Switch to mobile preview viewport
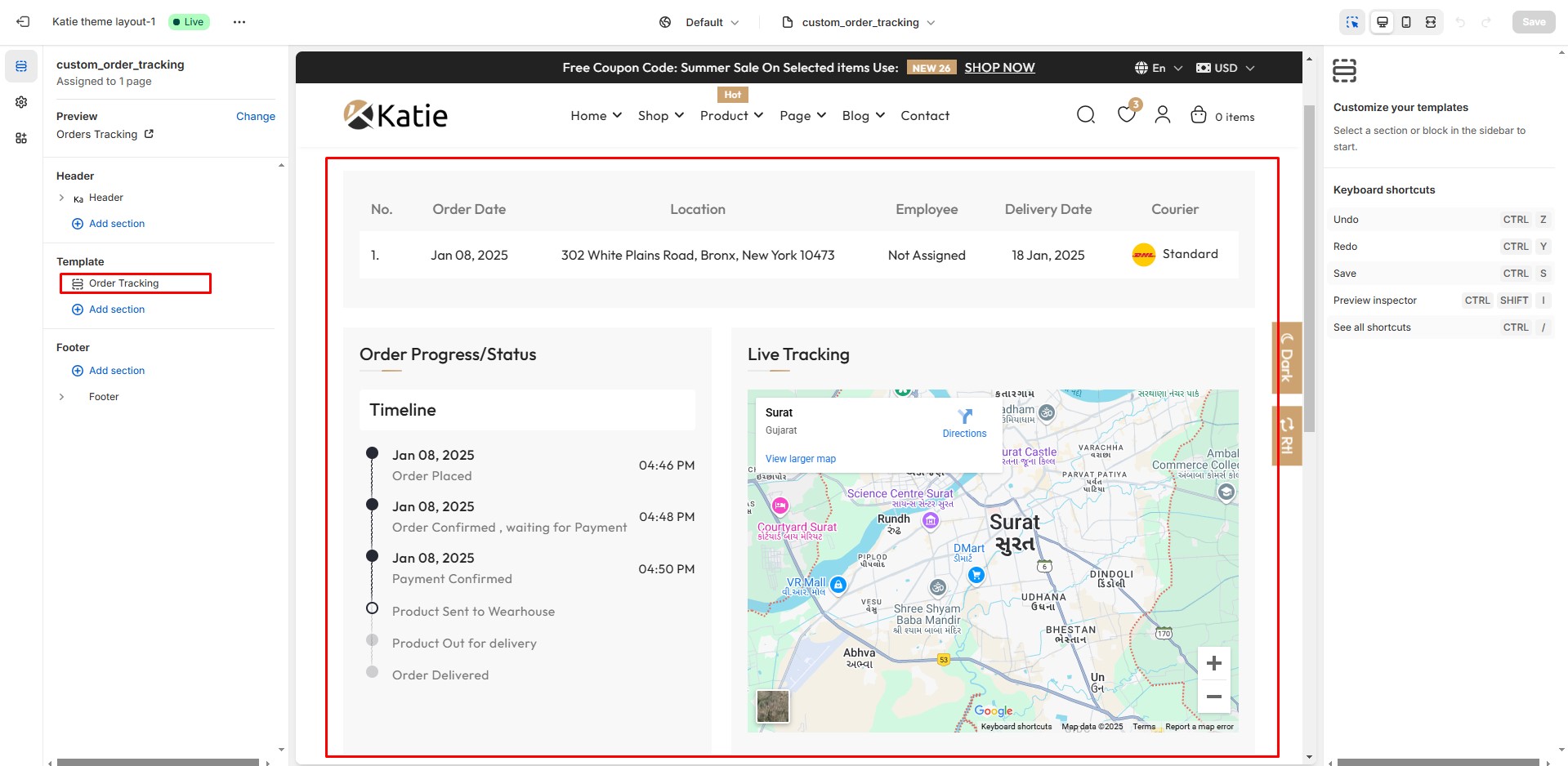 (x=1406, y=22)
